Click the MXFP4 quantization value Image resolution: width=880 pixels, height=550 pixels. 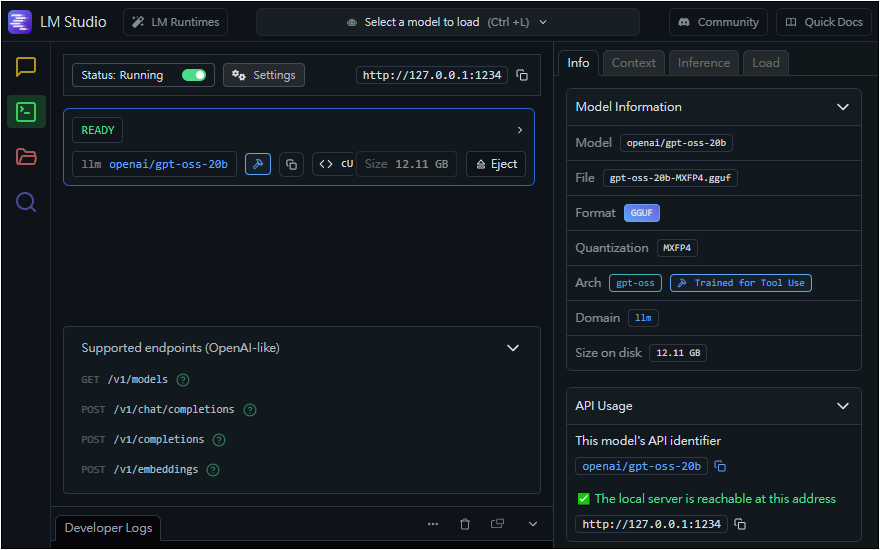tap(677, 248)
